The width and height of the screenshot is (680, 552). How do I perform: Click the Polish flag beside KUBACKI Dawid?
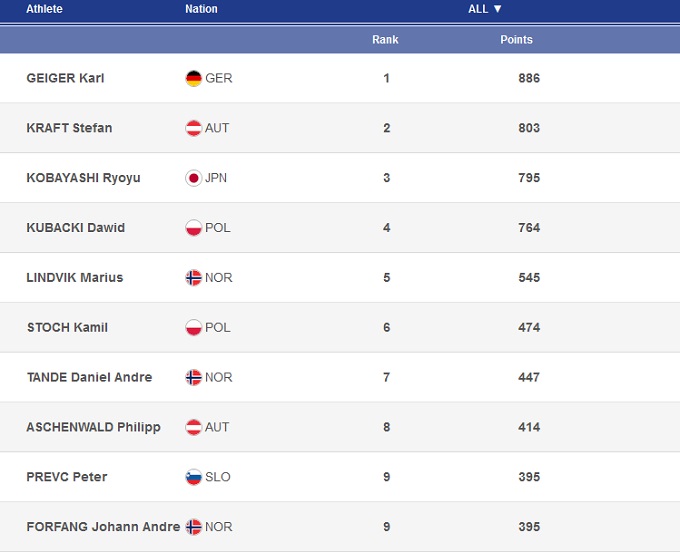tap(194, 228)
